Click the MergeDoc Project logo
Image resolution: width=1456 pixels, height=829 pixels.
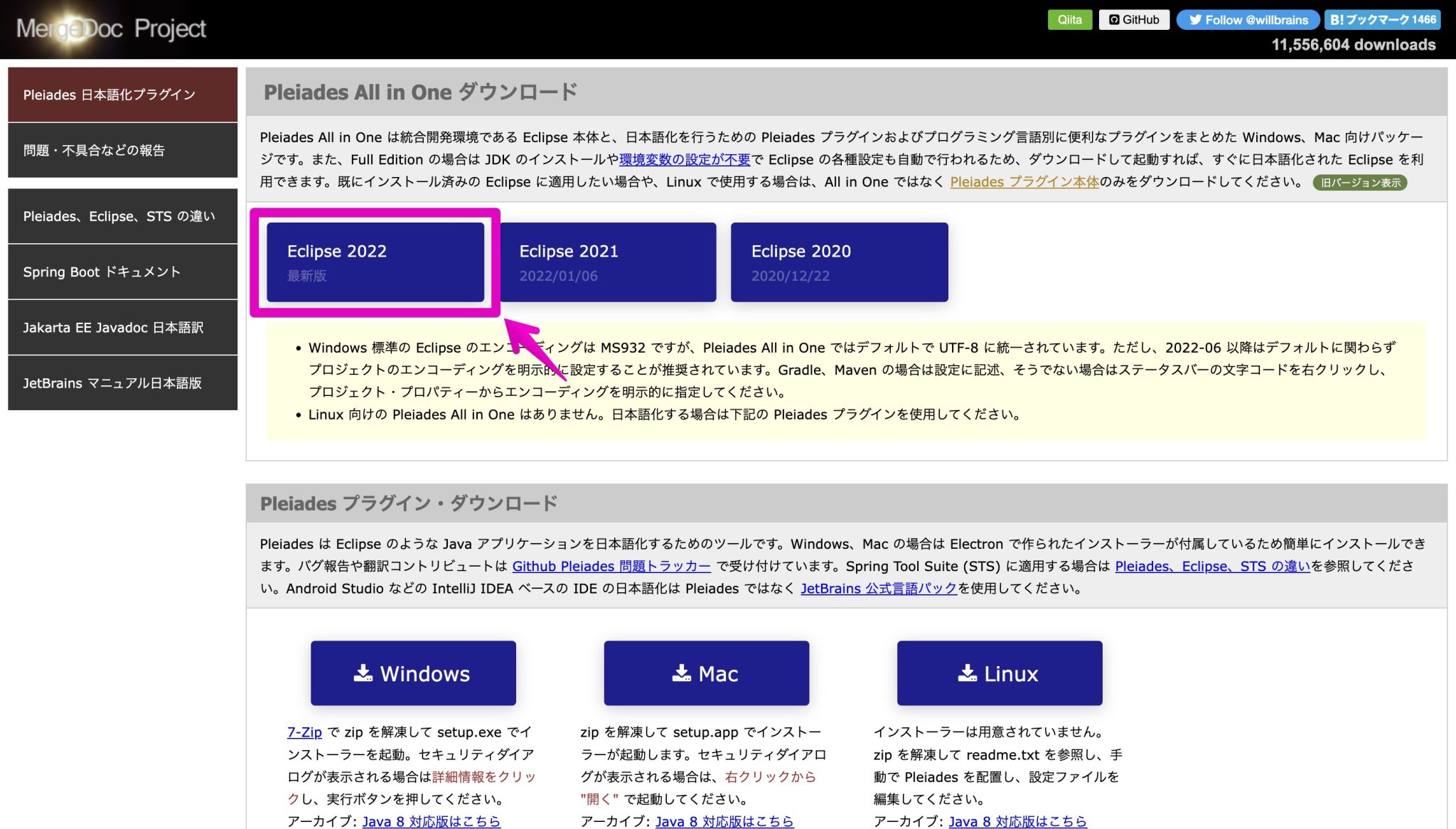(x=110, y=28)
